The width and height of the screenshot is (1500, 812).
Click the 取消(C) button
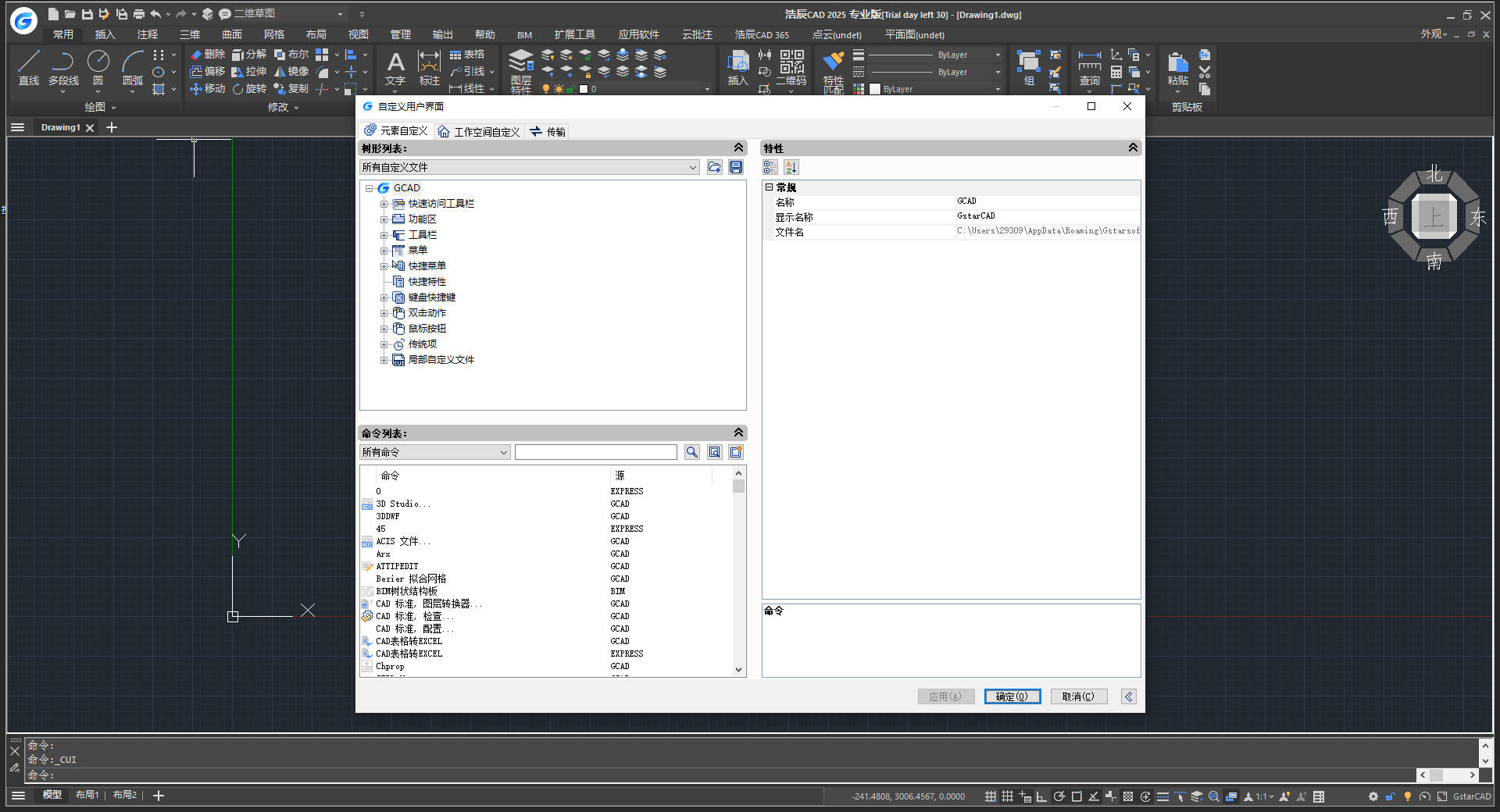1078,696
